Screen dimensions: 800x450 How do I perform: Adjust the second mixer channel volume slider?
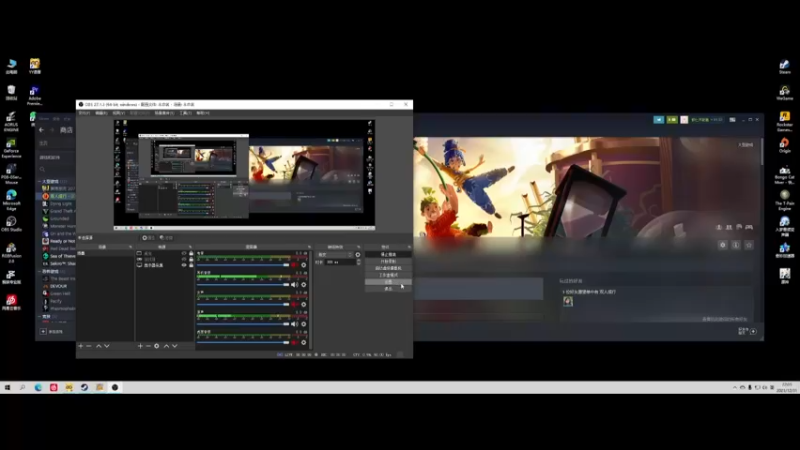point(243,285)
